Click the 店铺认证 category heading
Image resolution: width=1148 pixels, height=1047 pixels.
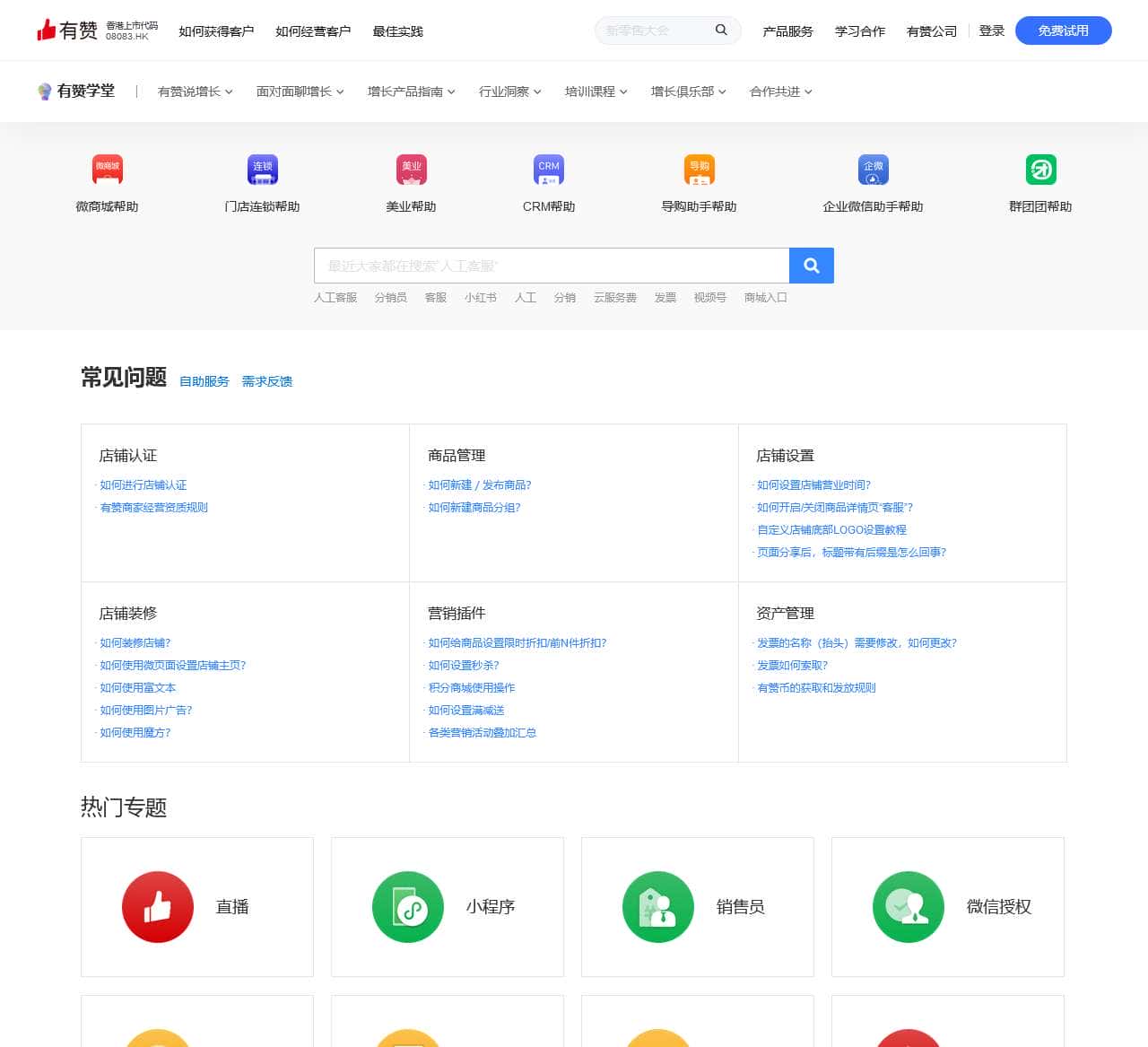click(128, 456)
